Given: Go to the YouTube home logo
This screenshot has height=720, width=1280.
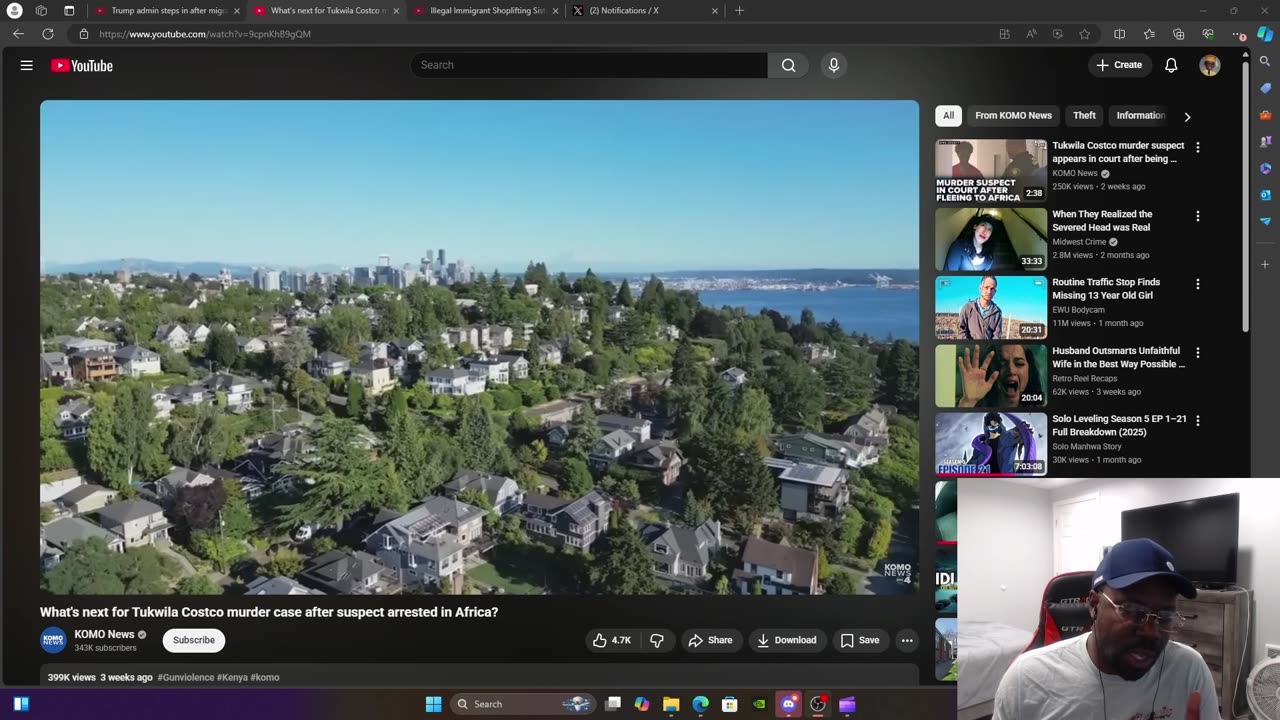Looking at the screenshot, I should 82,66.
